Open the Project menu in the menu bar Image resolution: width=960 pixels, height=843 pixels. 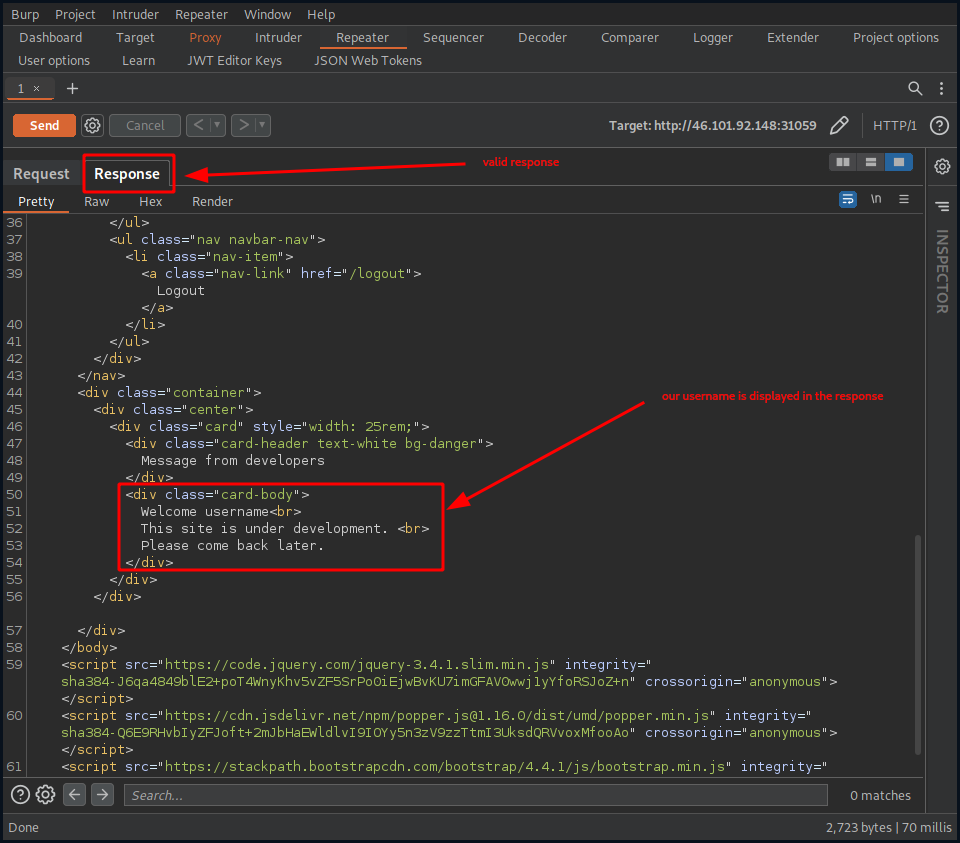tap(75, 14)
